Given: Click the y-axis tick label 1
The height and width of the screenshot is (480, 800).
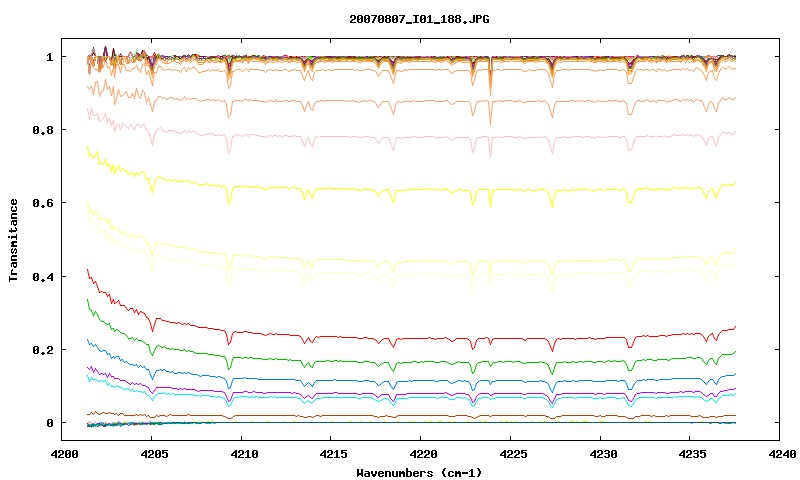Looking at the screenshot, I should point(49,57).
